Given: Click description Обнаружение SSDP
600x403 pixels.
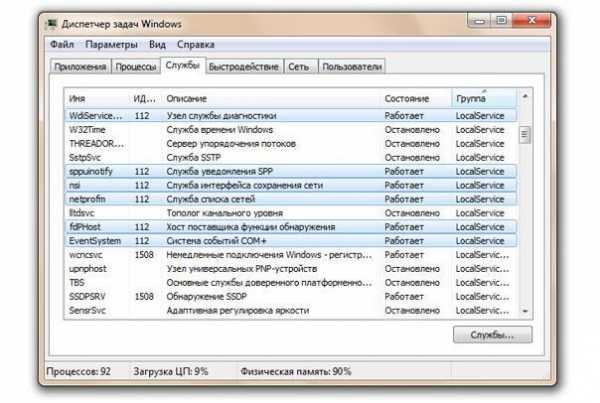Looking at the screenshot, I should (207, 297).
